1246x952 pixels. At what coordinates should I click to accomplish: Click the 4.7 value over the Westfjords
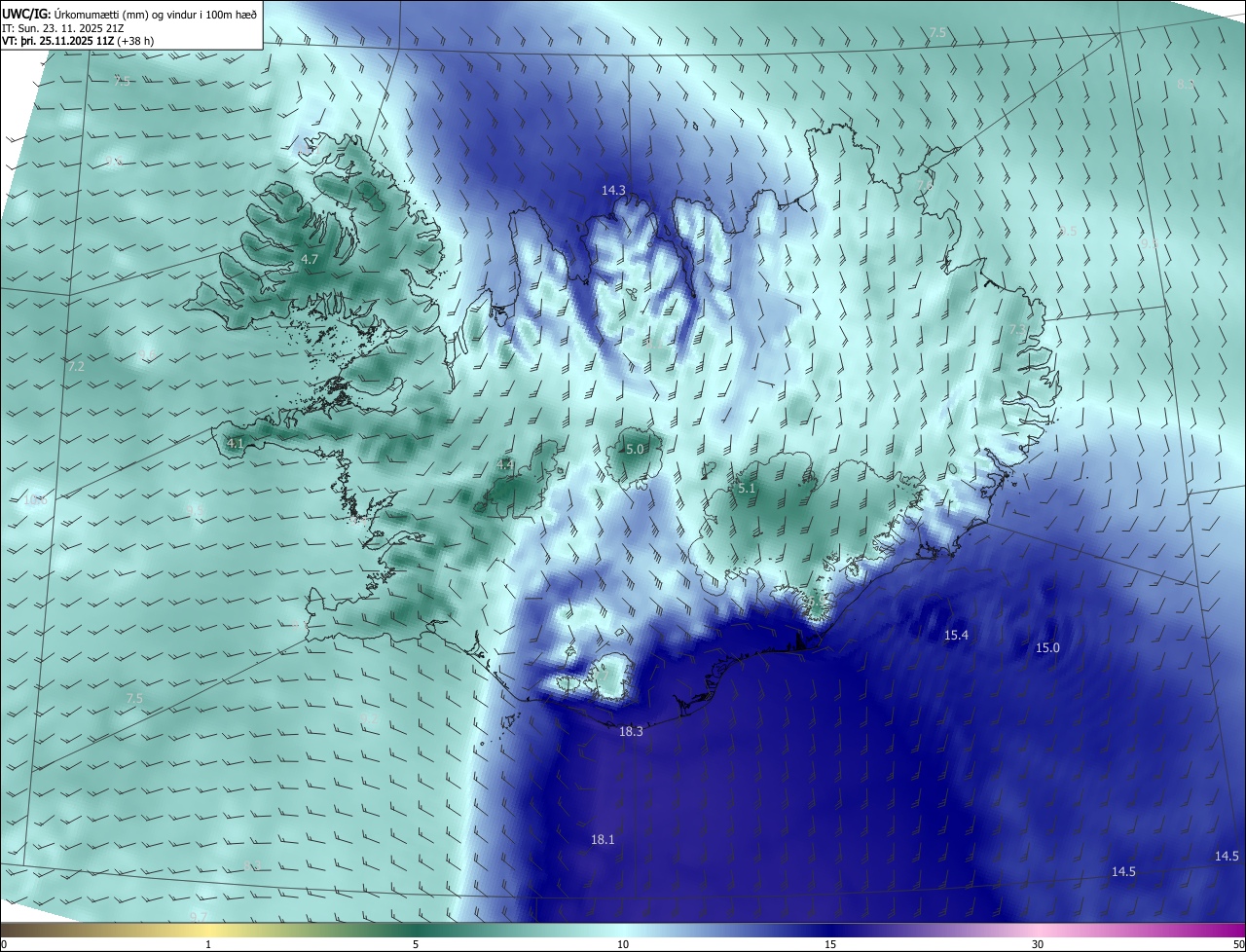pos(310,260)
